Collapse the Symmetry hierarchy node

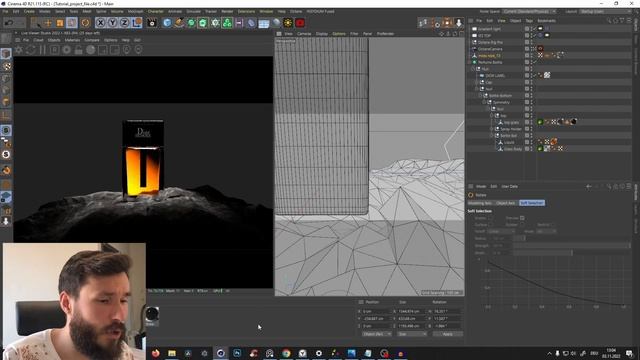pyautogui.click(x=484, y=102)
